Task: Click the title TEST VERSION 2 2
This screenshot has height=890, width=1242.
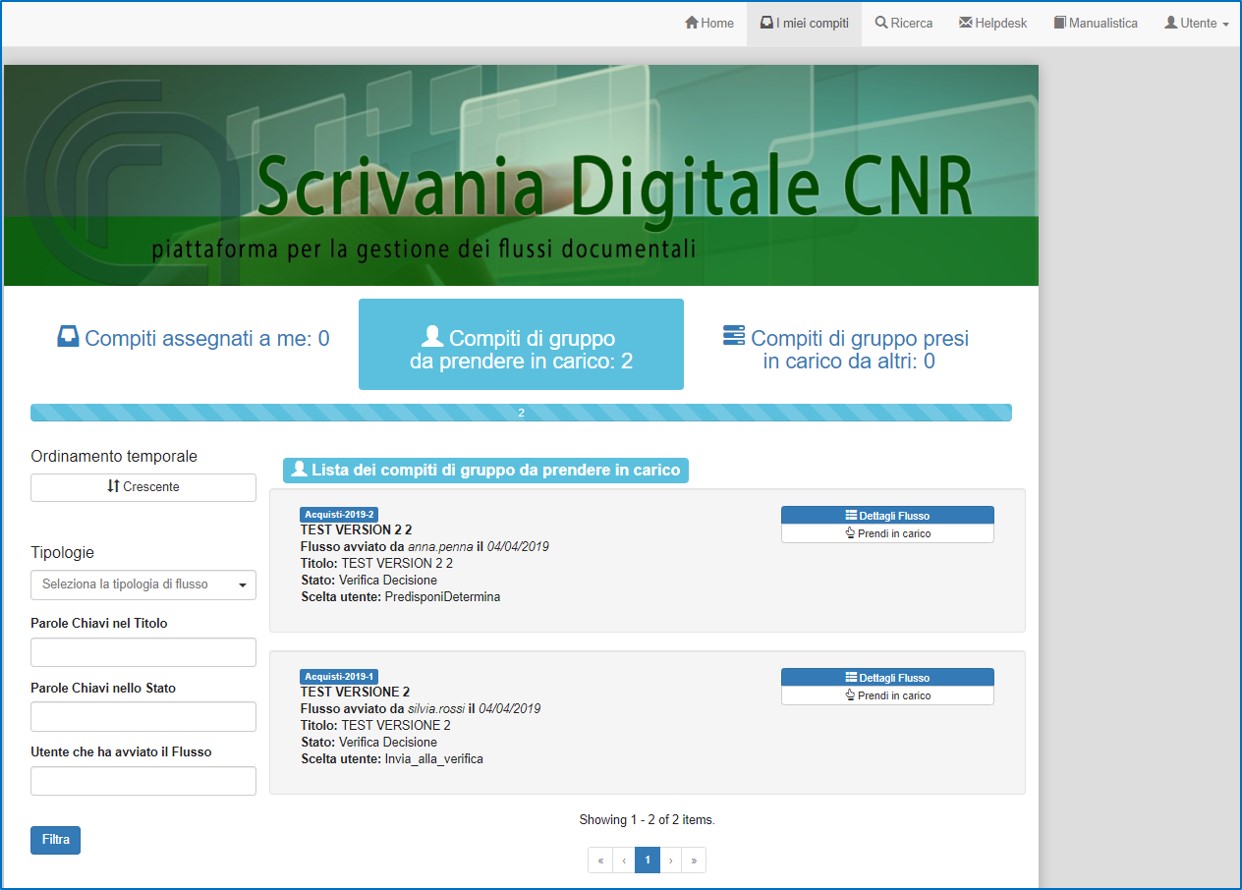Action: pos(356,530)
